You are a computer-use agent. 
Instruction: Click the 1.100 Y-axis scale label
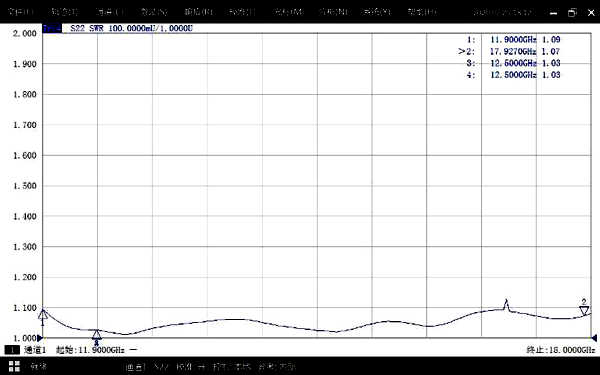click(x=25, y=308)
